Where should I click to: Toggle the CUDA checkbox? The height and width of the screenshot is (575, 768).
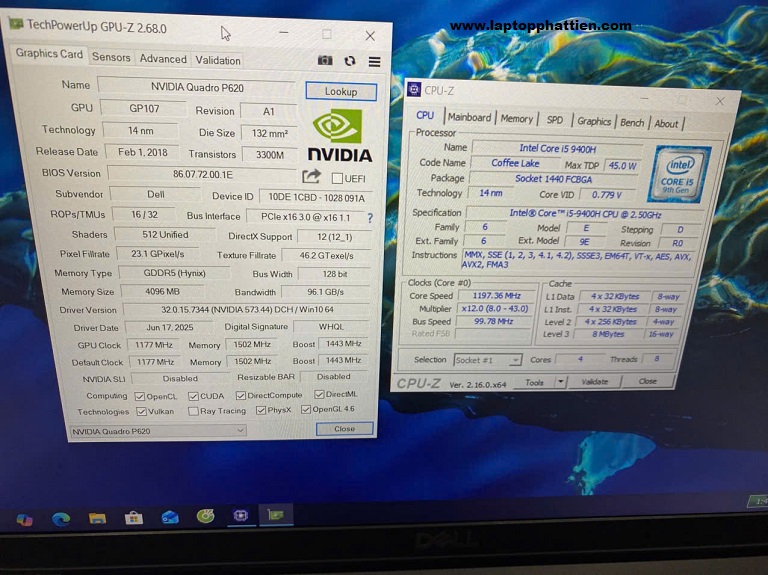(x=191, y=396)
